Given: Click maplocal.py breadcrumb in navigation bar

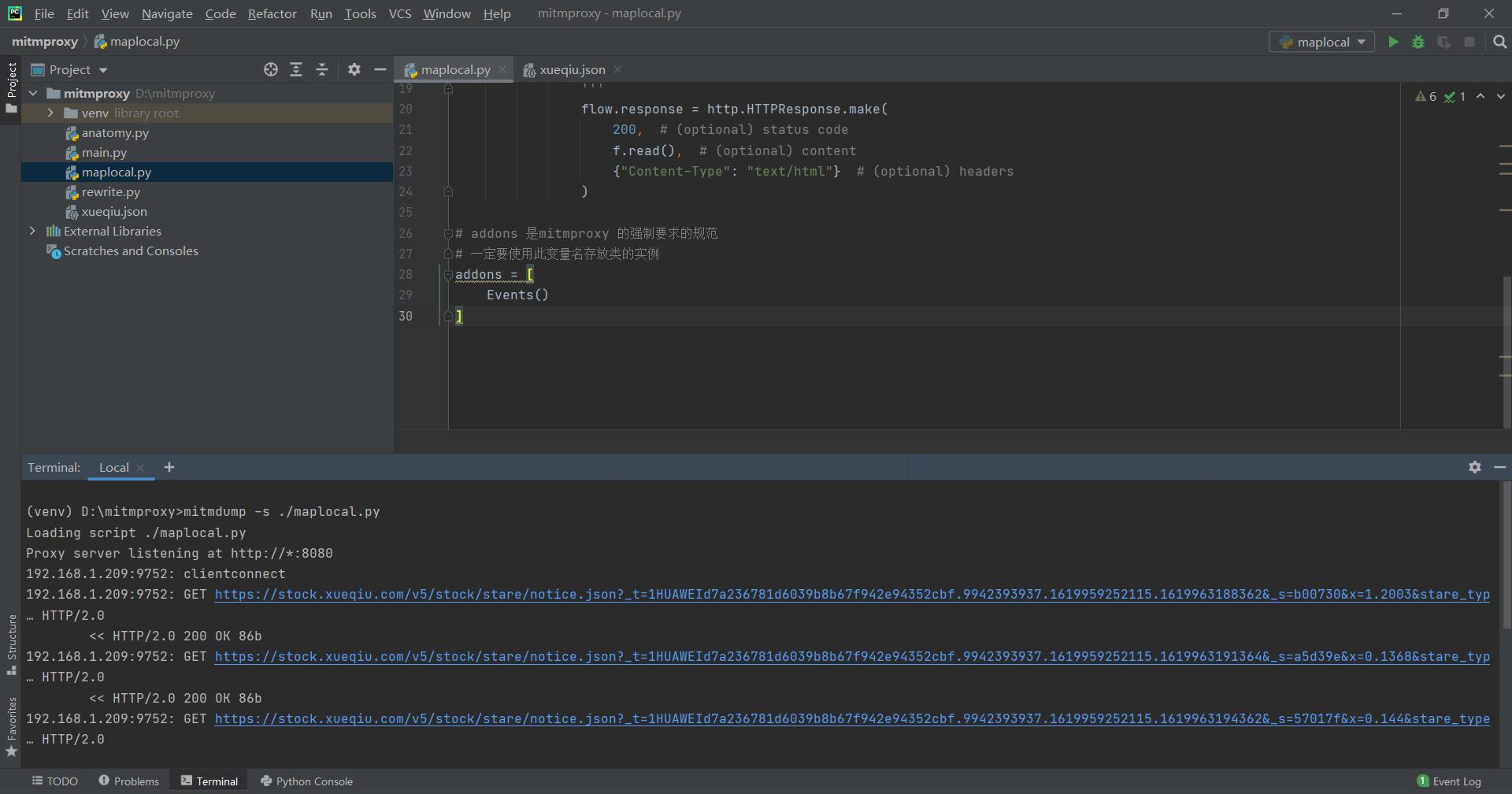Looking at the screenshot, I should [137, 42].
